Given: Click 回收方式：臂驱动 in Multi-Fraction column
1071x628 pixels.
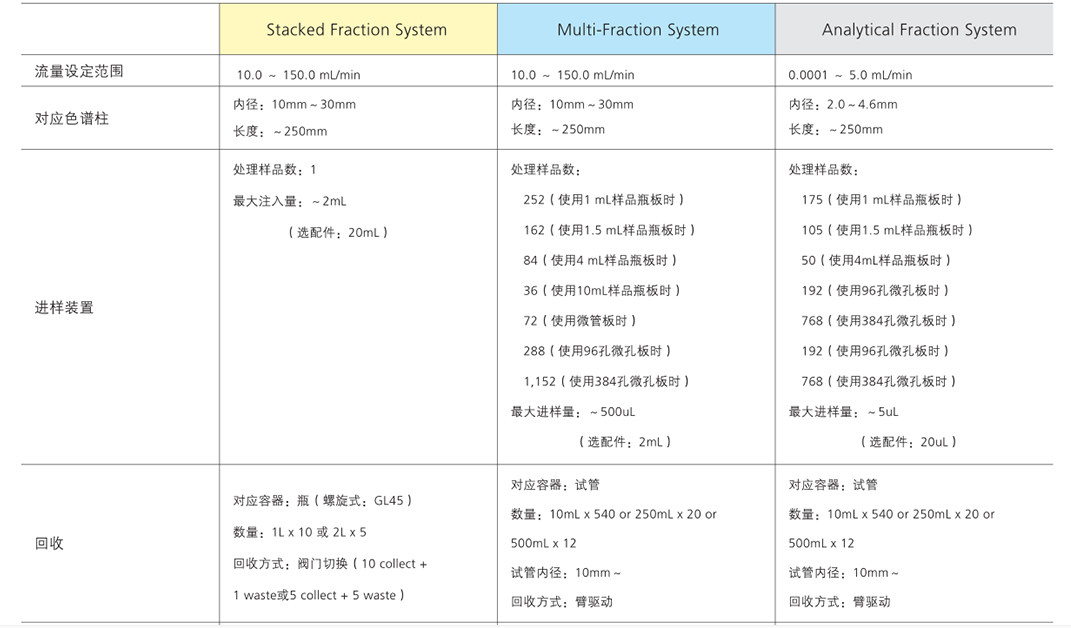Looking at the screenshot, I should (x=561, y=601).
